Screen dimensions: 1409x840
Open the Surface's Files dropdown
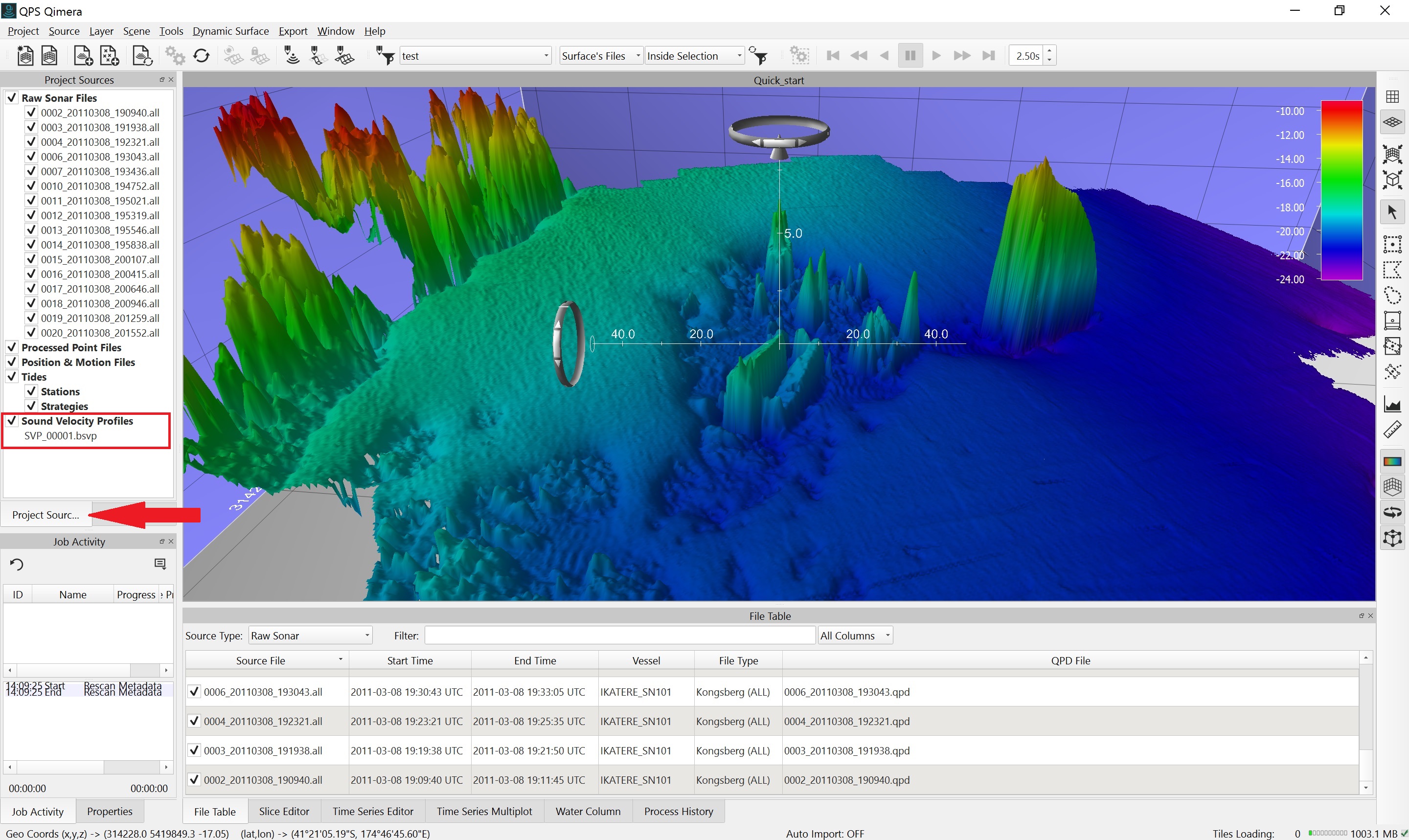(x=601, y=55)
